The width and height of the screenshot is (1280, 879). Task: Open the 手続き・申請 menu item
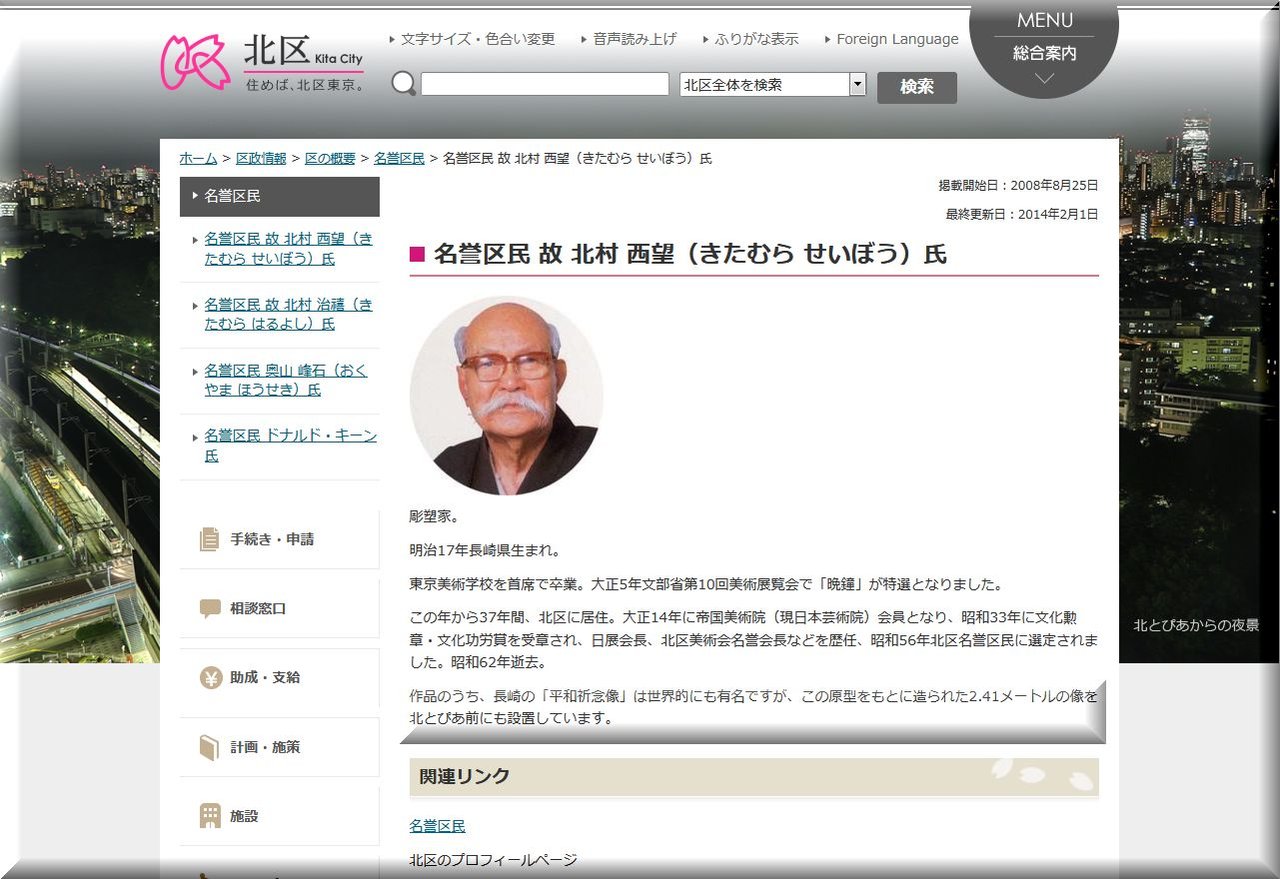pos(280,539)
